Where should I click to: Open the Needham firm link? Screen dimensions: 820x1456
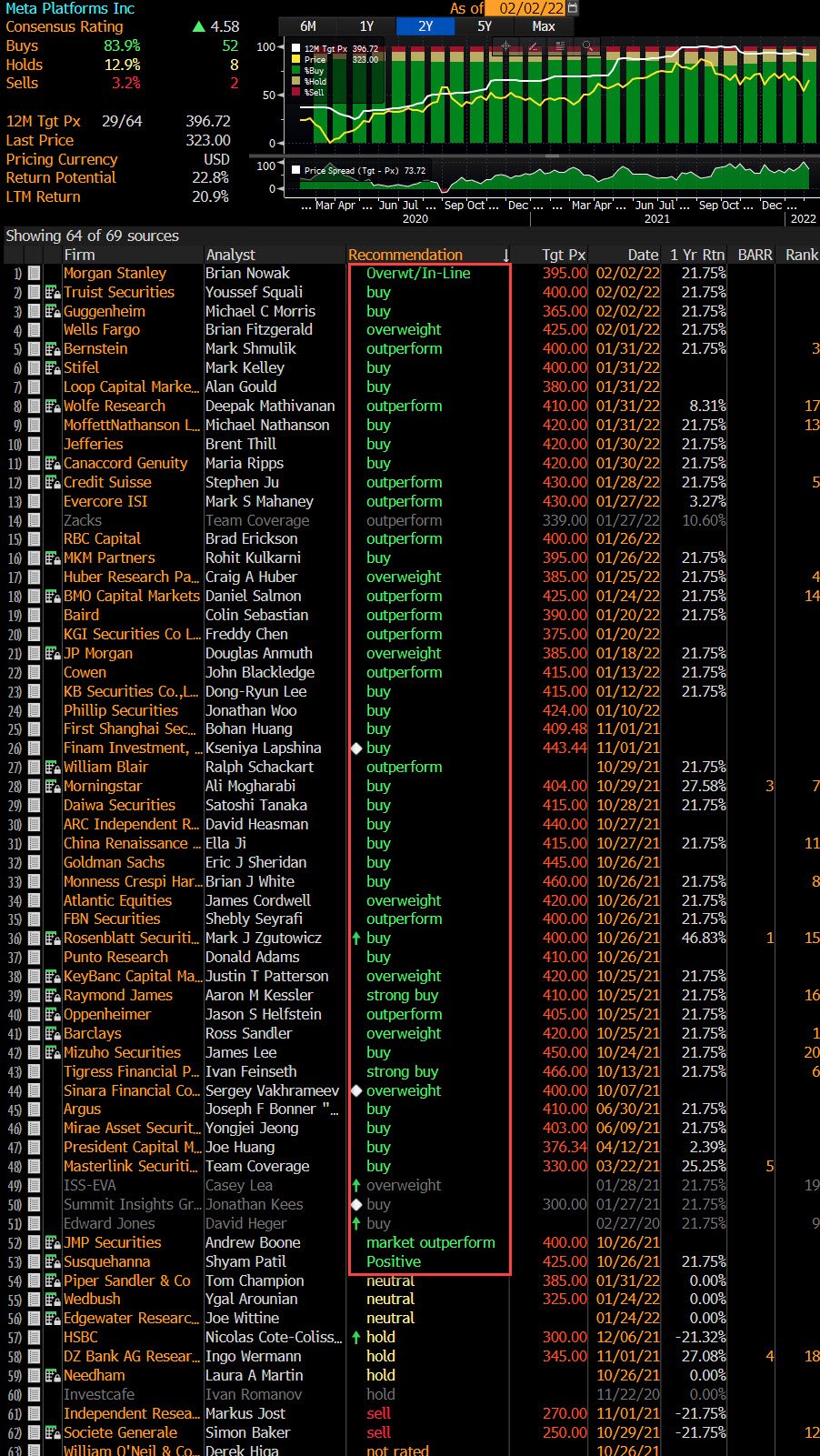click(x=95, y=1376)
